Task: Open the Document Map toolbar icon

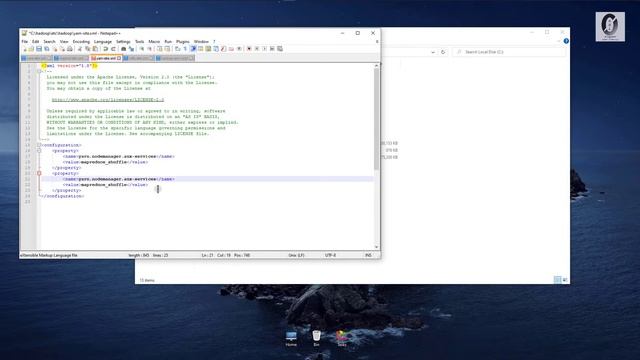Action: pyautogui.click(x=208, y=49)
